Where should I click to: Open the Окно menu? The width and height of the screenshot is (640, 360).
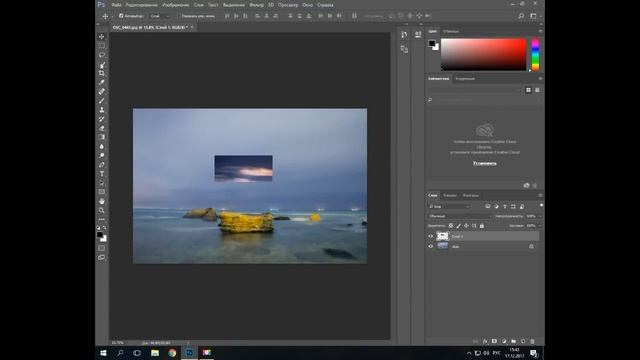[307, 5]
